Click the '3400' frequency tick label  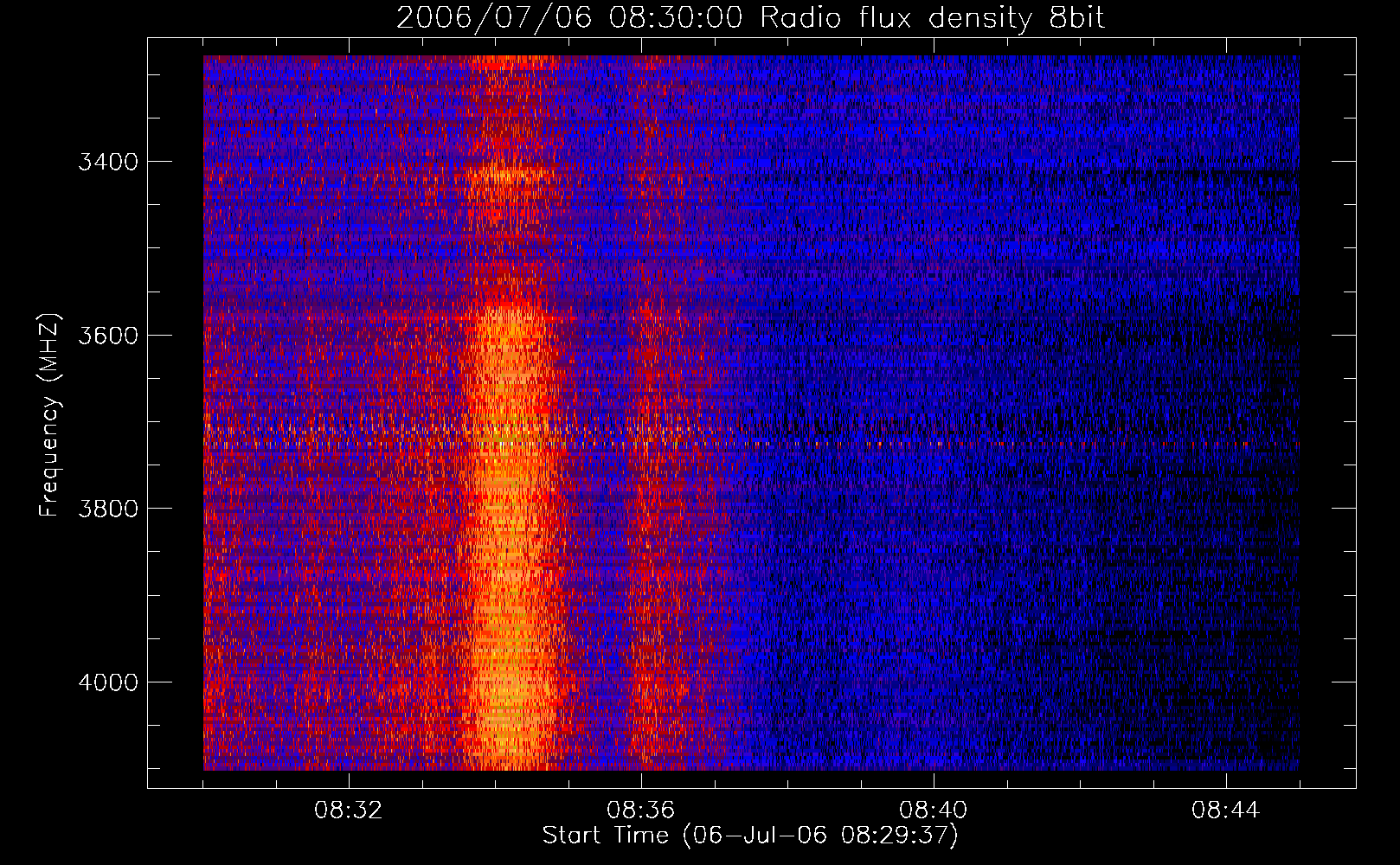108,162
